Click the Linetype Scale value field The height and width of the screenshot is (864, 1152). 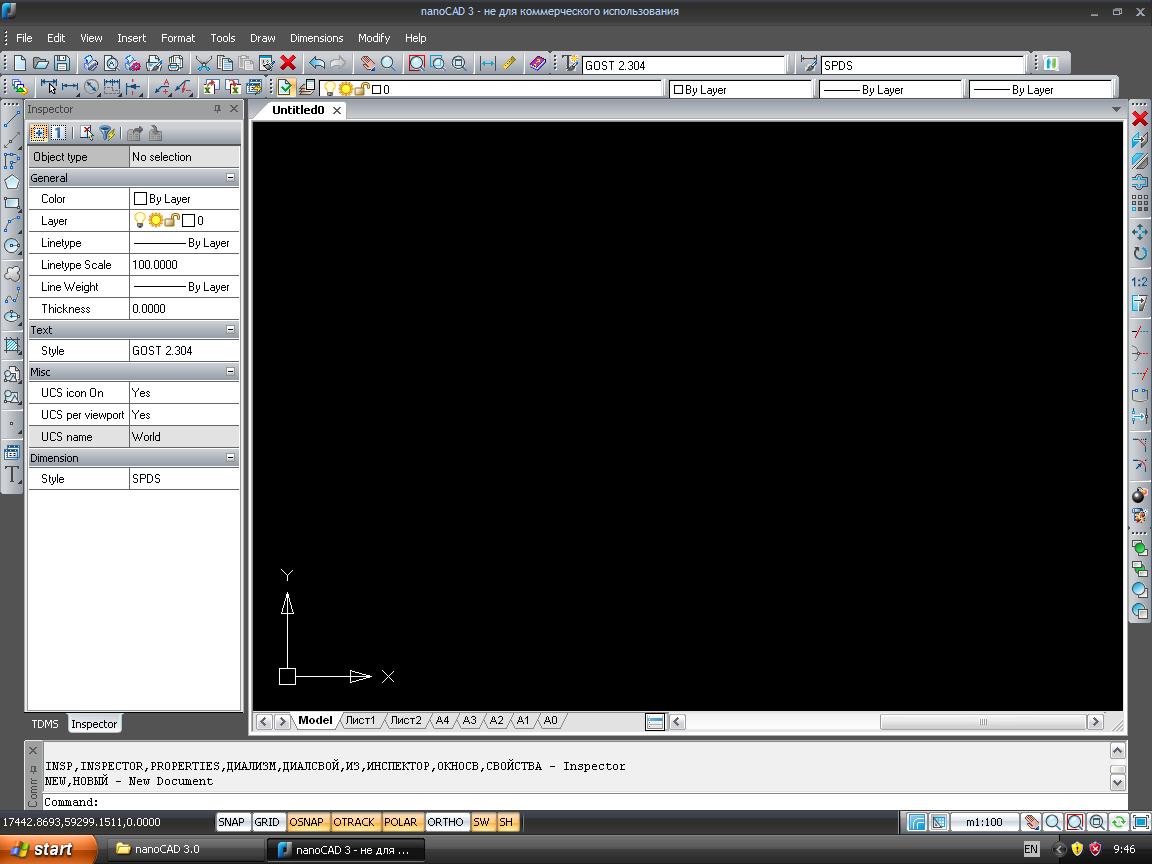[x=184, y=264]
